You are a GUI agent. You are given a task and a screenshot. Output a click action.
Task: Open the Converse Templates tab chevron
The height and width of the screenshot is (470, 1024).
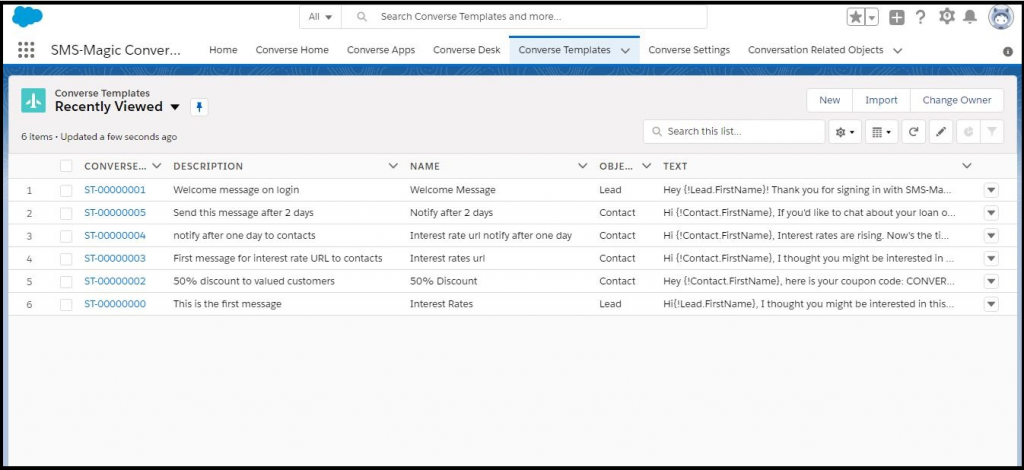[x=626, y=50]
